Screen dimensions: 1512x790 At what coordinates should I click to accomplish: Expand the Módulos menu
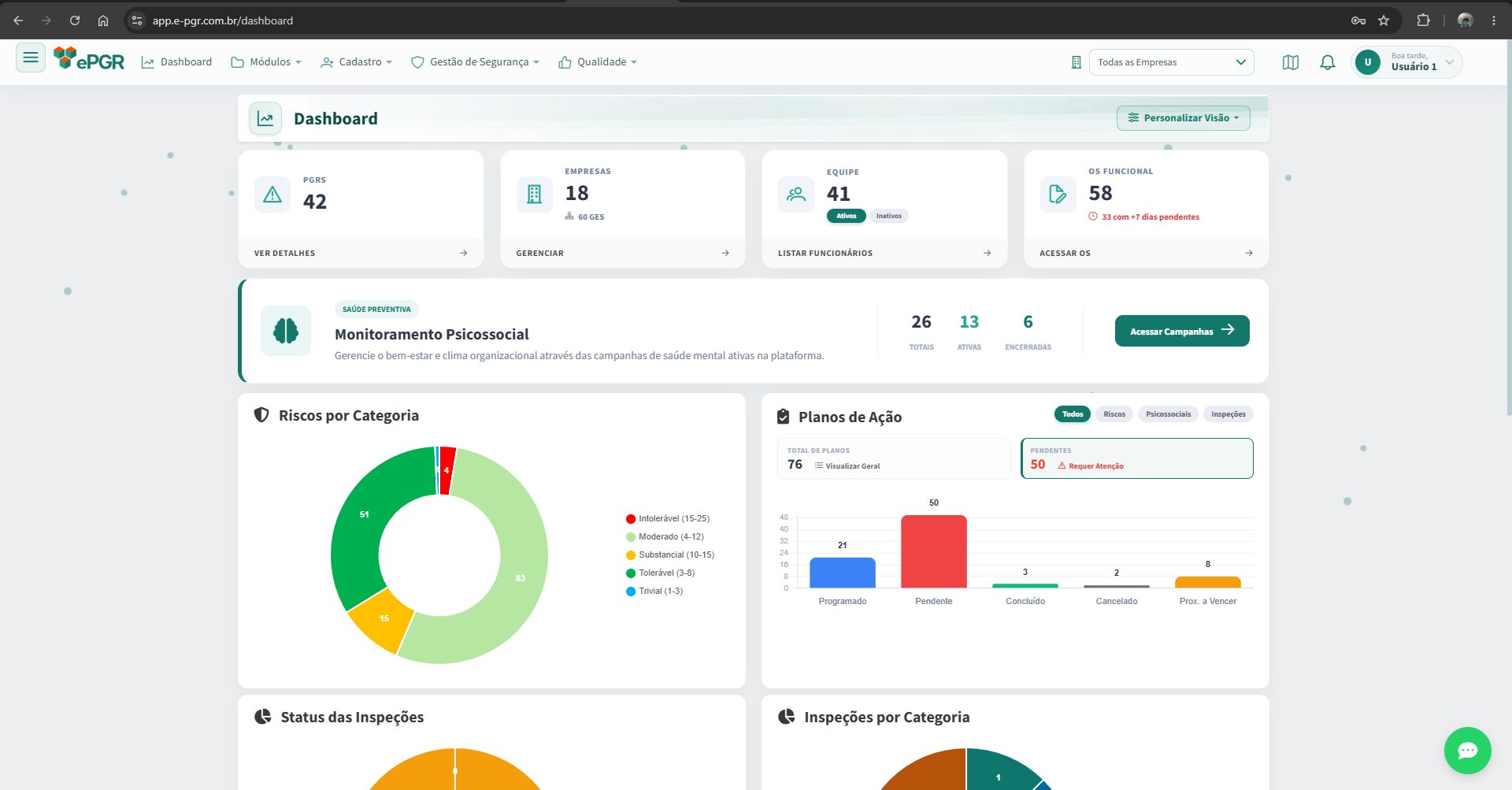point(266,62)
